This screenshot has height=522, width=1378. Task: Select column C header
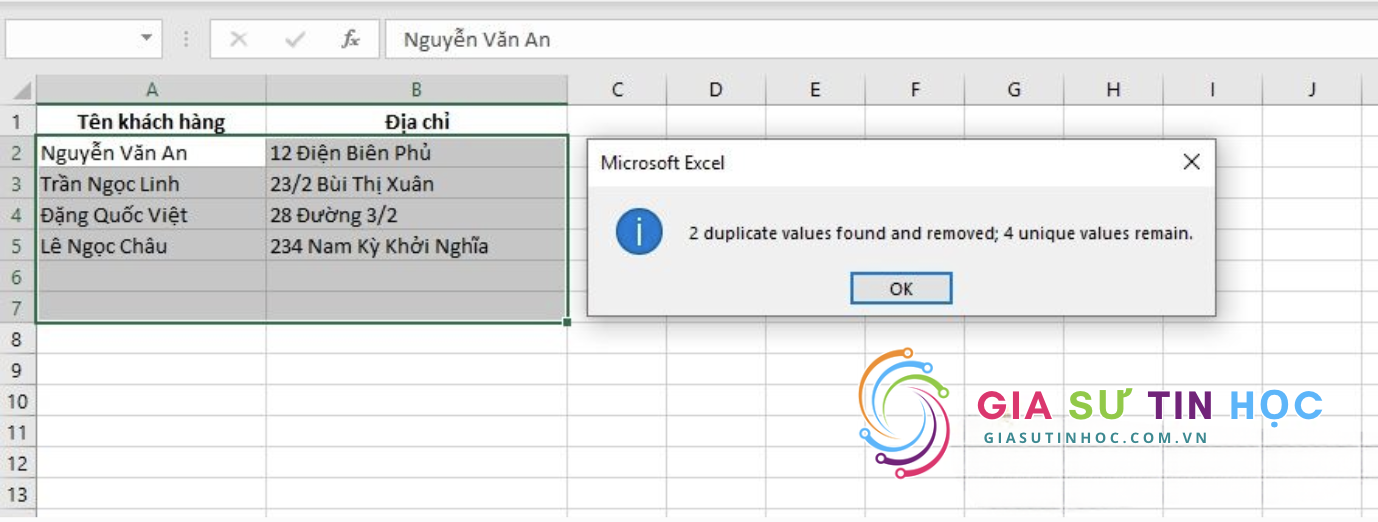point(617,90)
